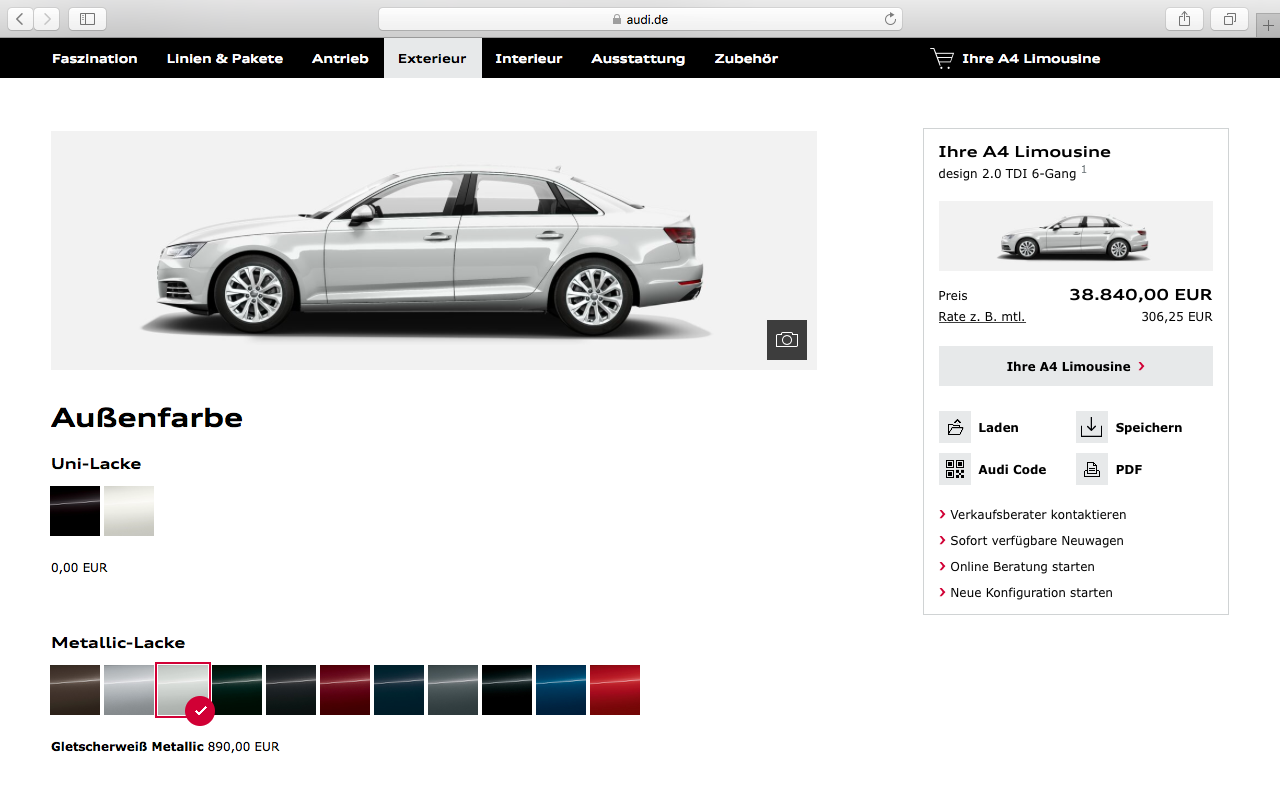Open the Rate z. B. mtl. link
Screen dimensions: 1280x800
point(982,317)
